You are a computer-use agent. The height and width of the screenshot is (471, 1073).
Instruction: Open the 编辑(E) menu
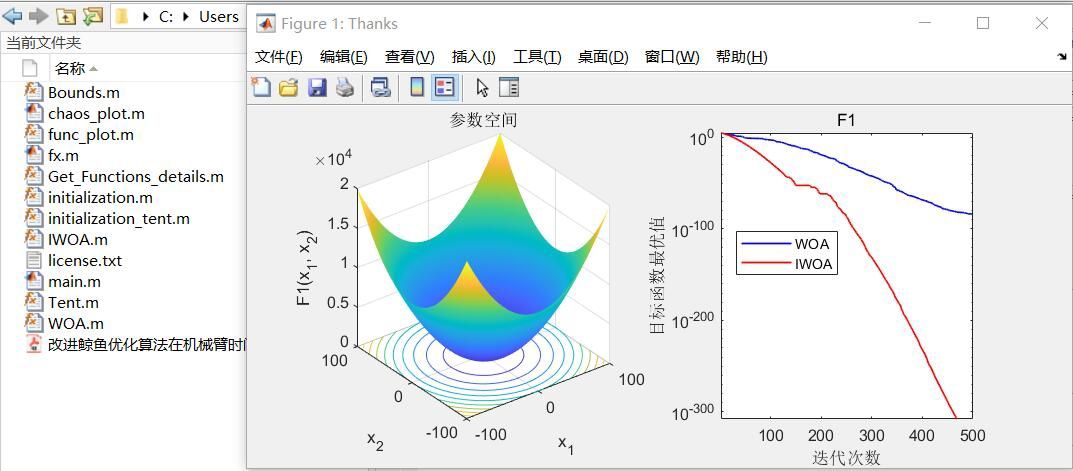344,57
